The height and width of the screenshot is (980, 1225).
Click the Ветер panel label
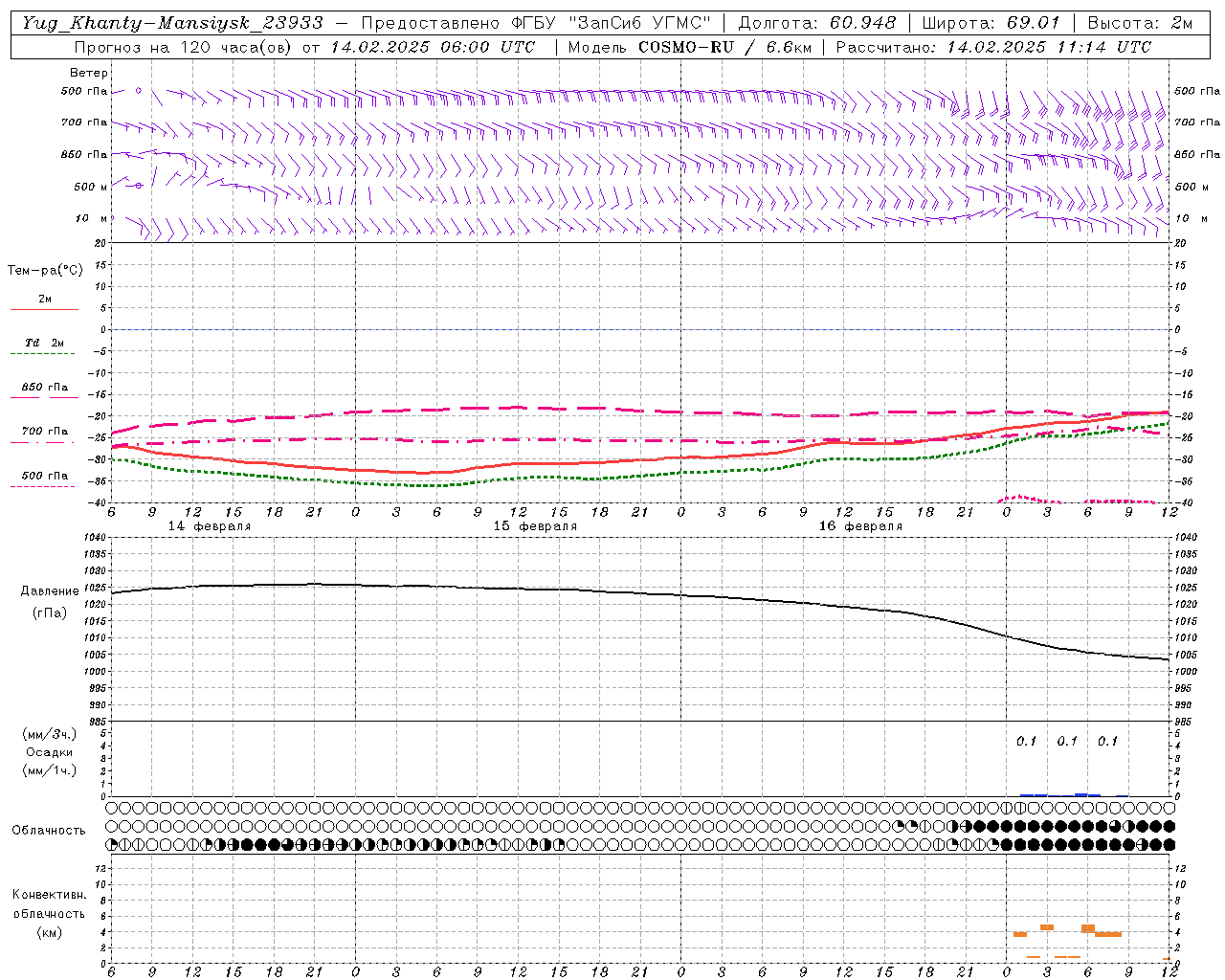[x=89, y=73]
